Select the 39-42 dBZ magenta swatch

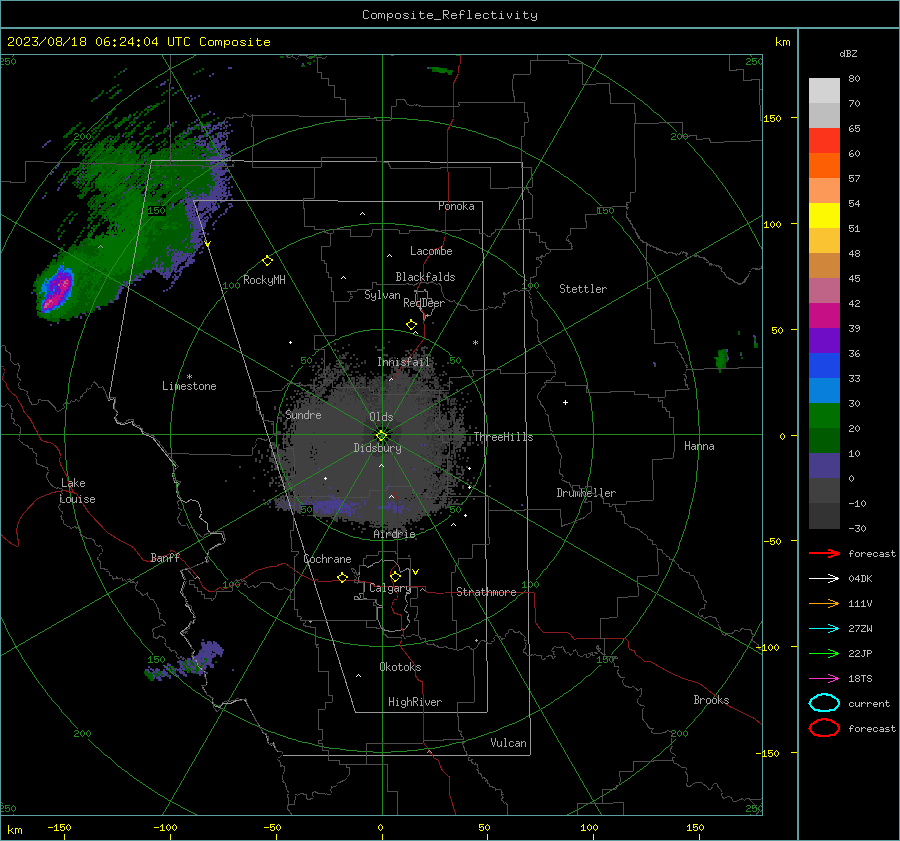[x=824, y=315]
